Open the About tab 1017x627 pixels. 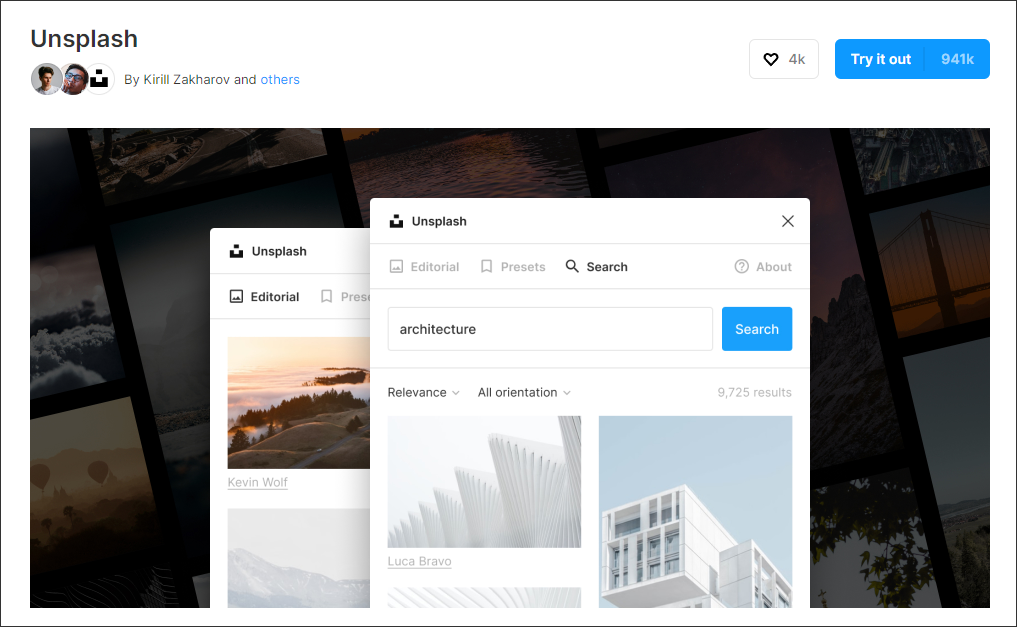pyautogui.click(x=763, y=266)
